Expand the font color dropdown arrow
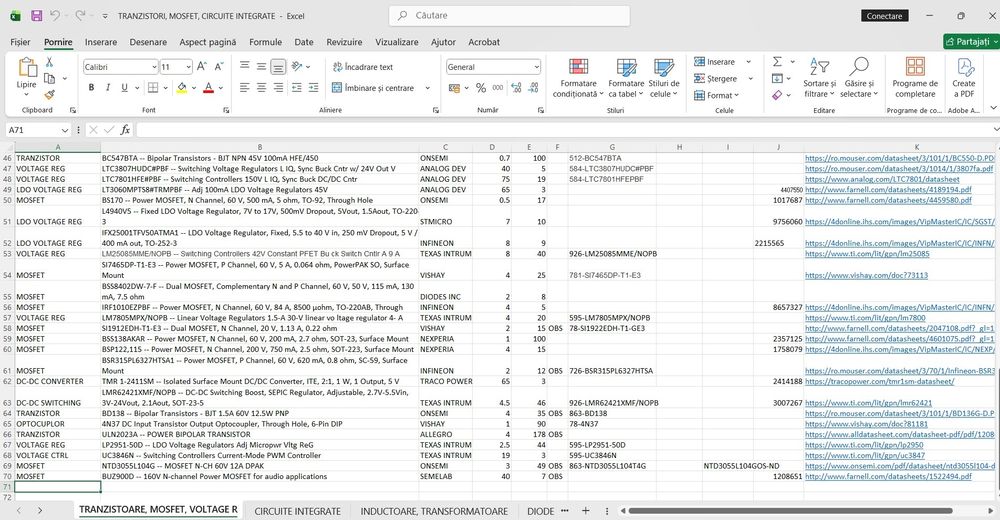The image size is (1000, 520). [221, 88]
